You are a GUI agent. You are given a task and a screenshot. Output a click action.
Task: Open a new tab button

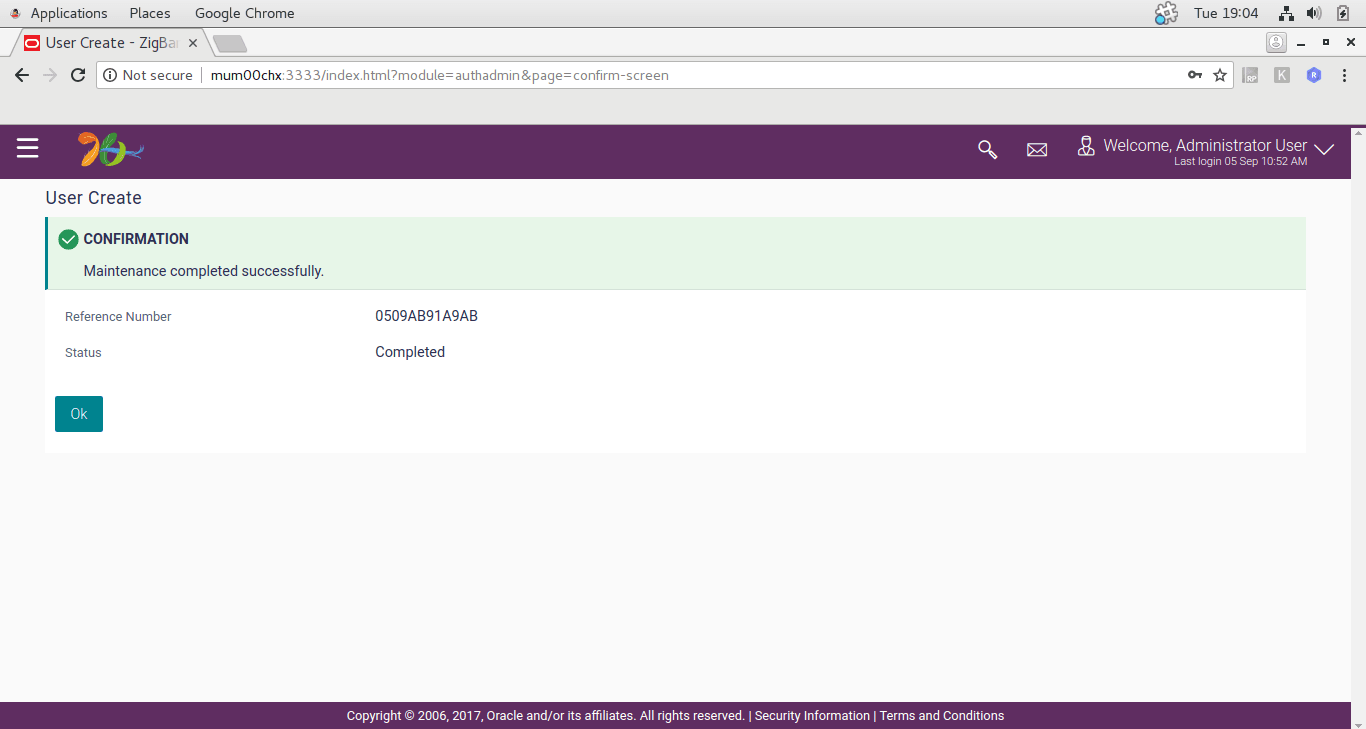(230, 43)
